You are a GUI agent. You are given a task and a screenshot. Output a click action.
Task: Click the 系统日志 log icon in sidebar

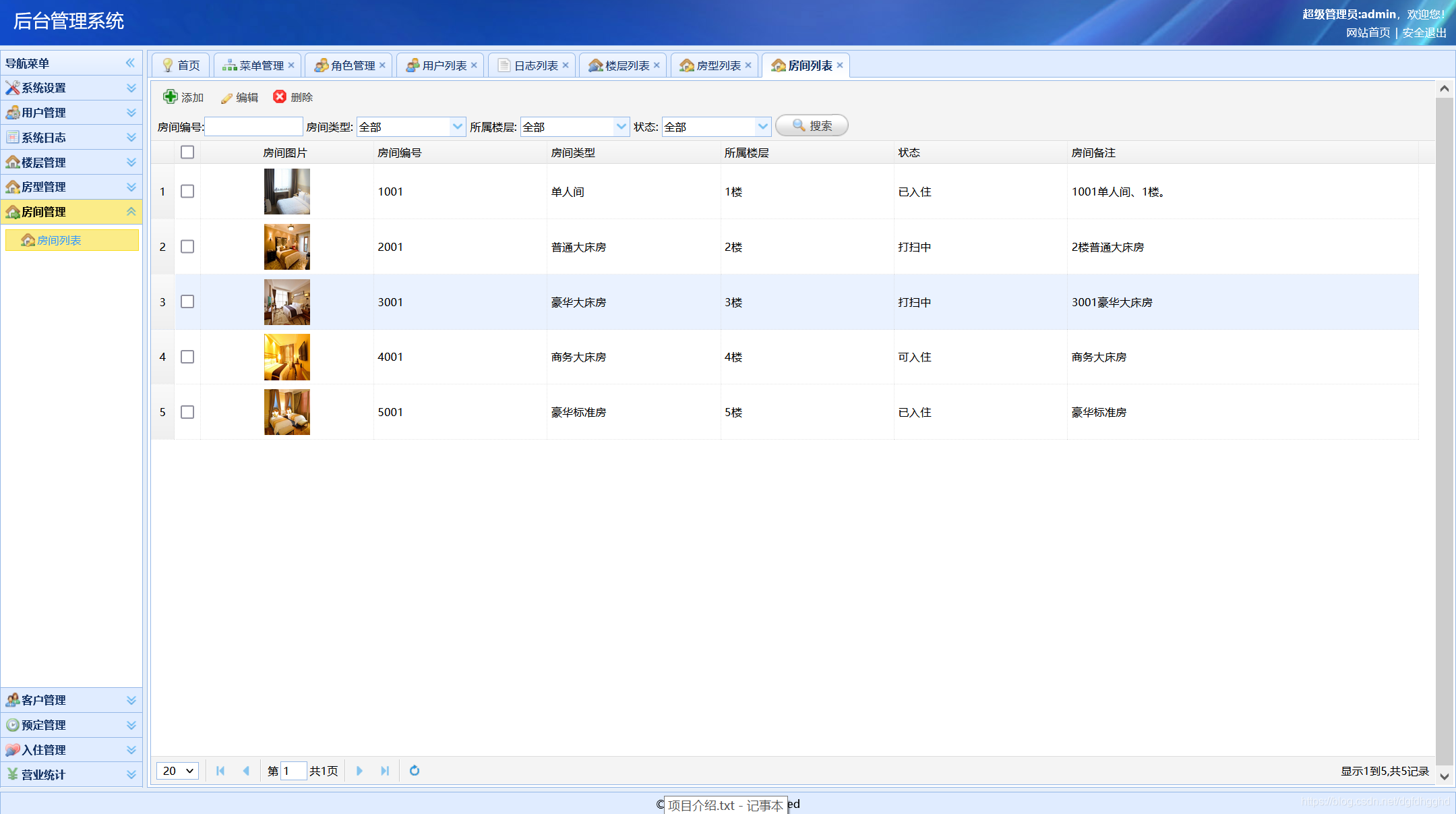pyautogui.click(x=13, y=138)
